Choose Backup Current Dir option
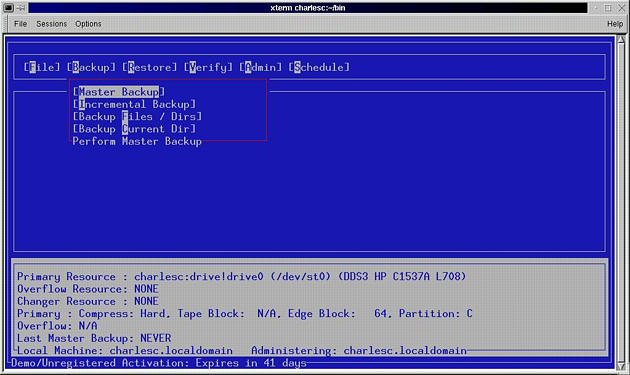Viewport: 630px width, 375px height. (135, 129)
